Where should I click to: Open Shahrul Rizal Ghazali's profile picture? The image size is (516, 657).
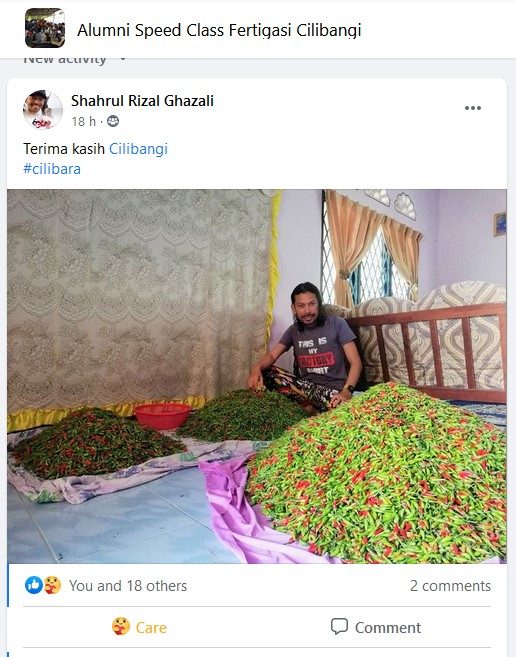43,110
